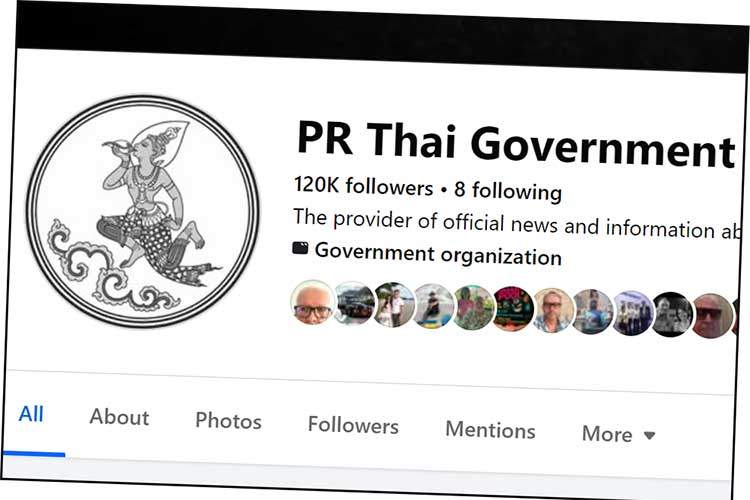Click the 120K followers link
Viewport: 750px width, 500px height.
click(364, 186)
